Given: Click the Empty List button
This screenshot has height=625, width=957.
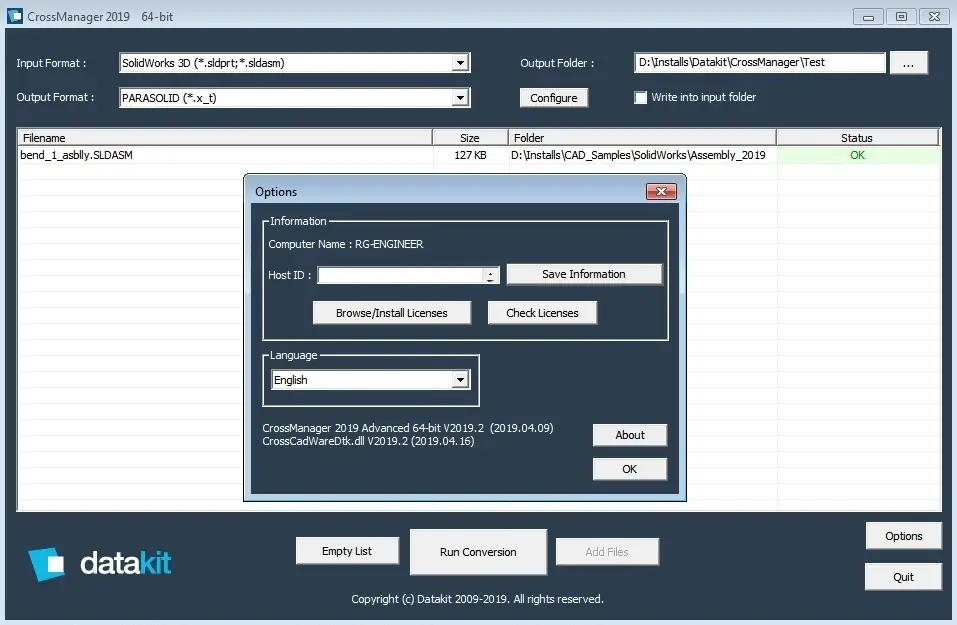Looking at the screenshot, I should click(347, 551).
